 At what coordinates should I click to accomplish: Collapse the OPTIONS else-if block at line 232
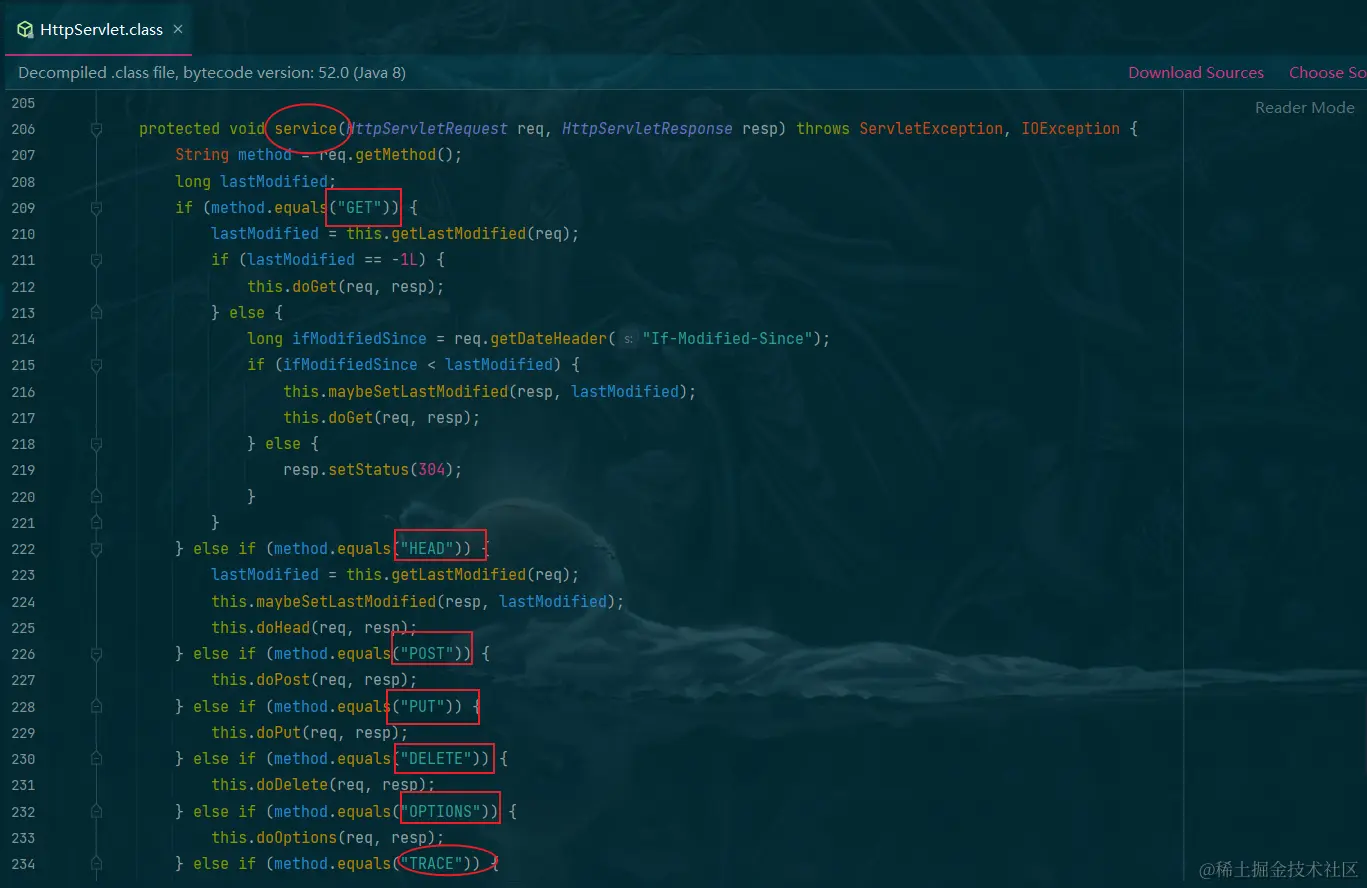point(96,812)
